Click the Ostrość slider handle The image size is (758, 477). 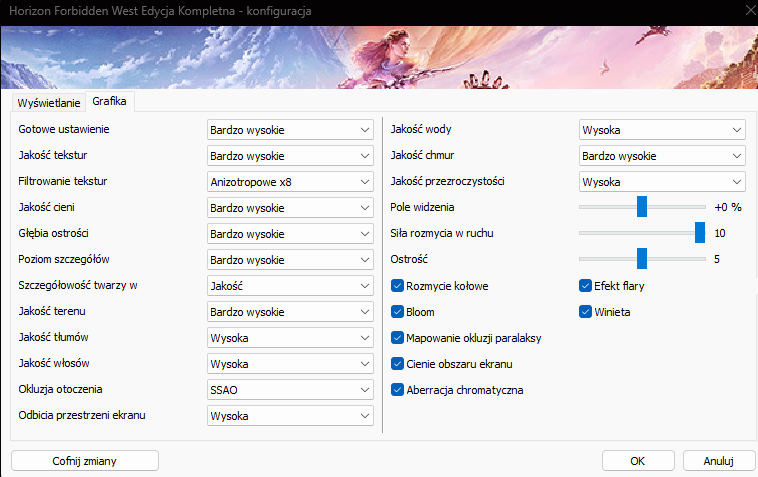(641, 259)
